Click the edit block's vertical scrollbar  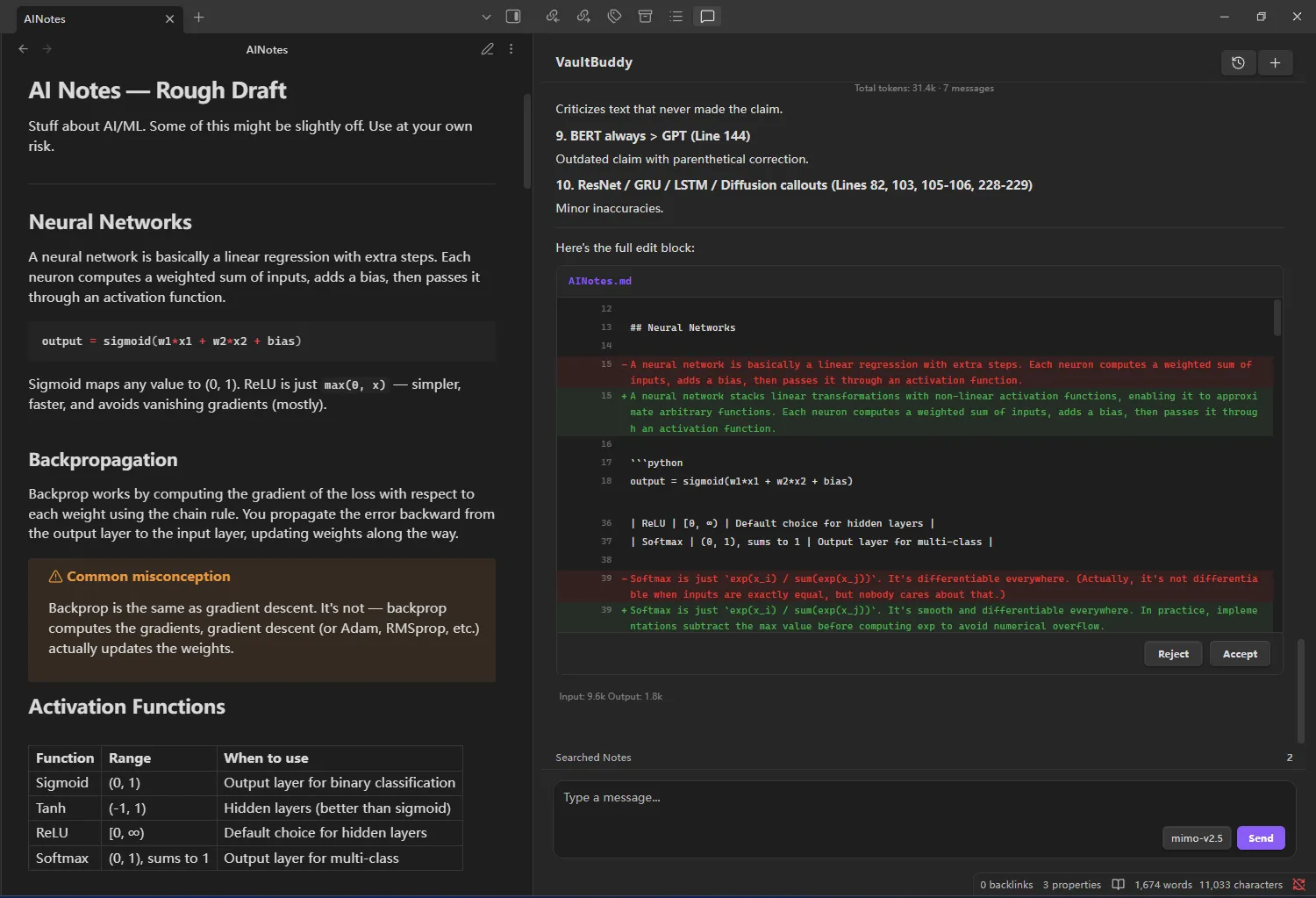point(1277,318)
